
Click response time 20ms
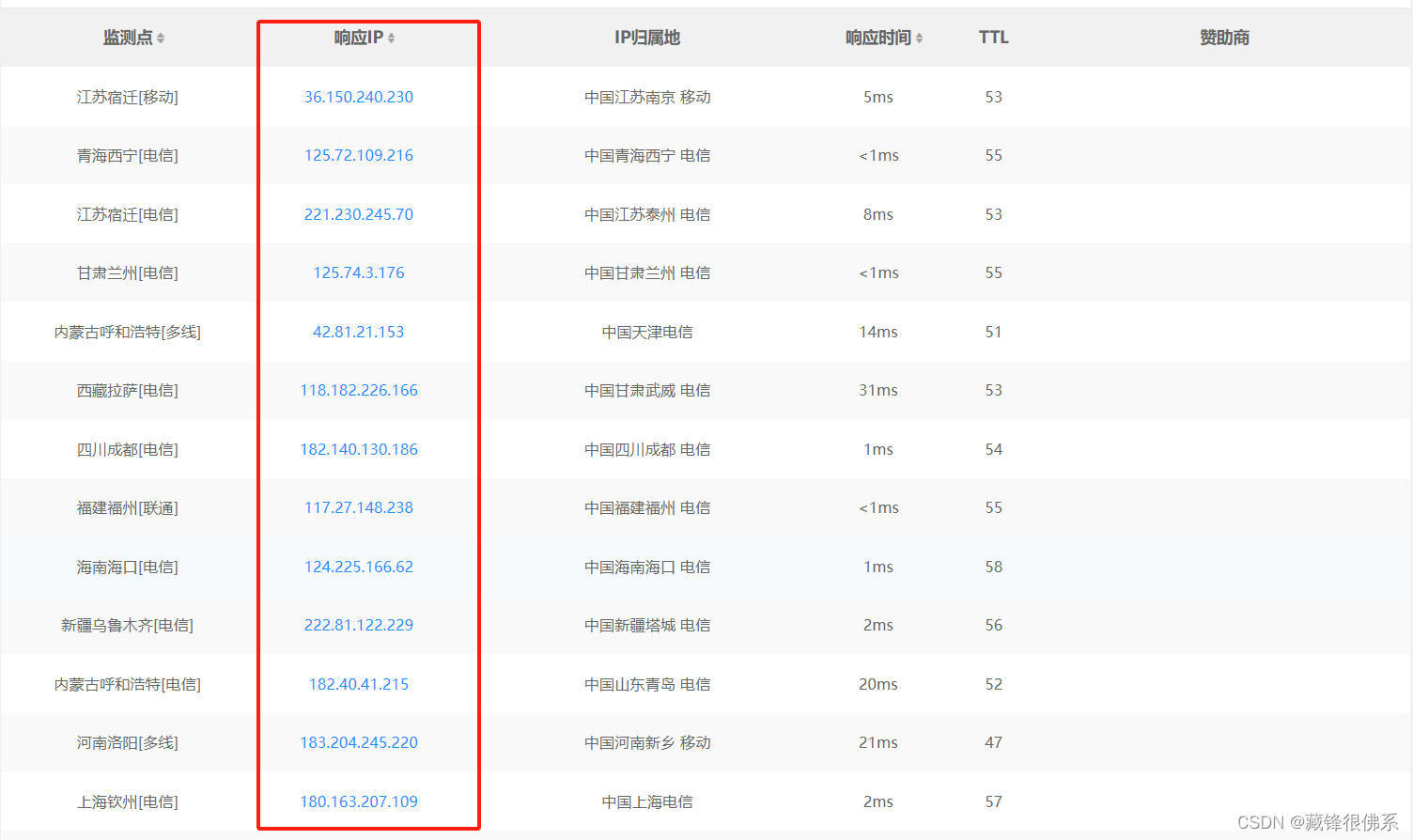(x=878, y=684)
